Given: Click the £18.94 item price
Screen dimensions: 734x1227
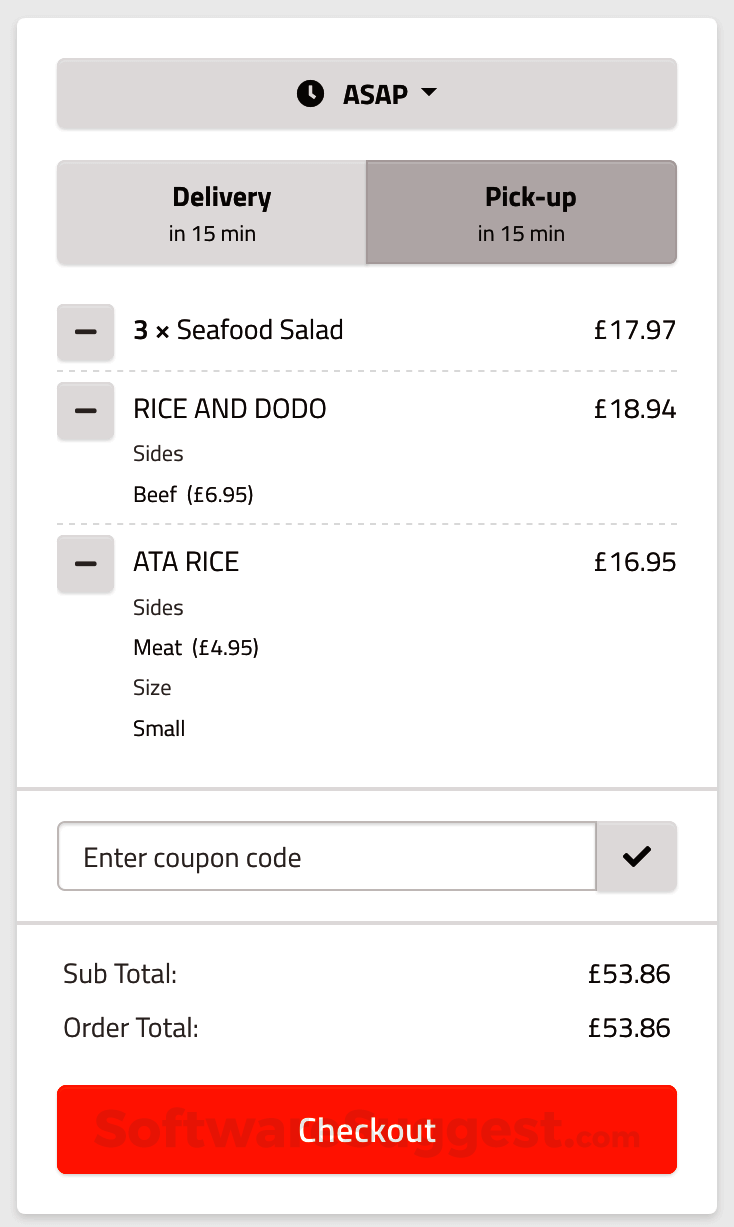Looking at the screenshot, I should pos(634,409).
